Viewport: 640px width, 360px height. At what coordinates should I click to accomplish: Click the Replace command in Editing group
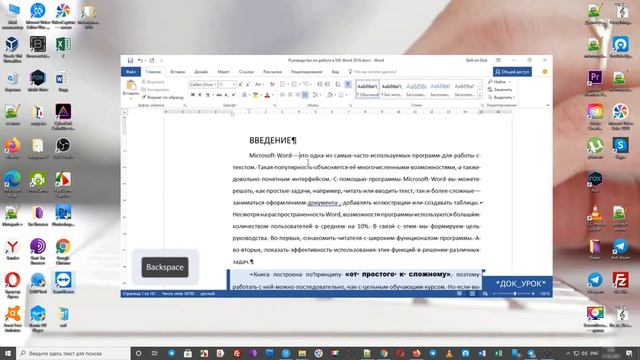pos(500,89)
